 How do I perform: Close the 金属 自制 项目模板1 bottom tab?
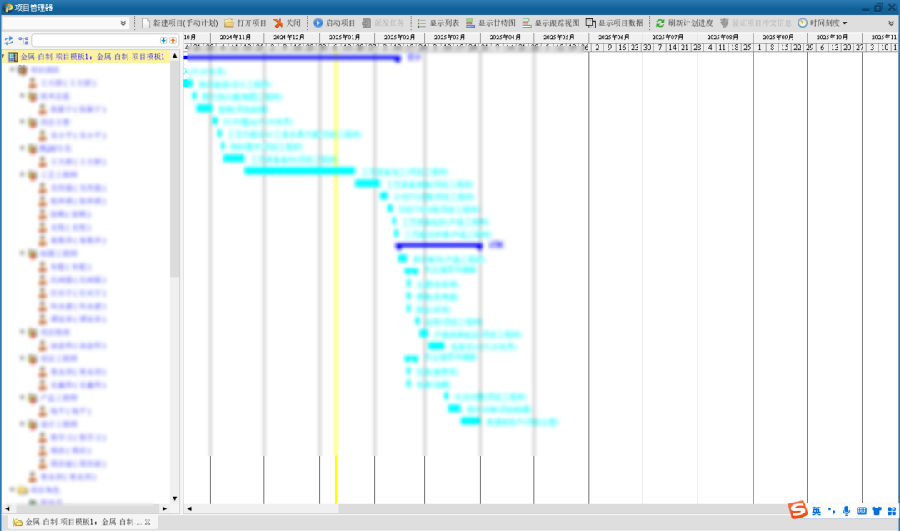tap(148, 522)
